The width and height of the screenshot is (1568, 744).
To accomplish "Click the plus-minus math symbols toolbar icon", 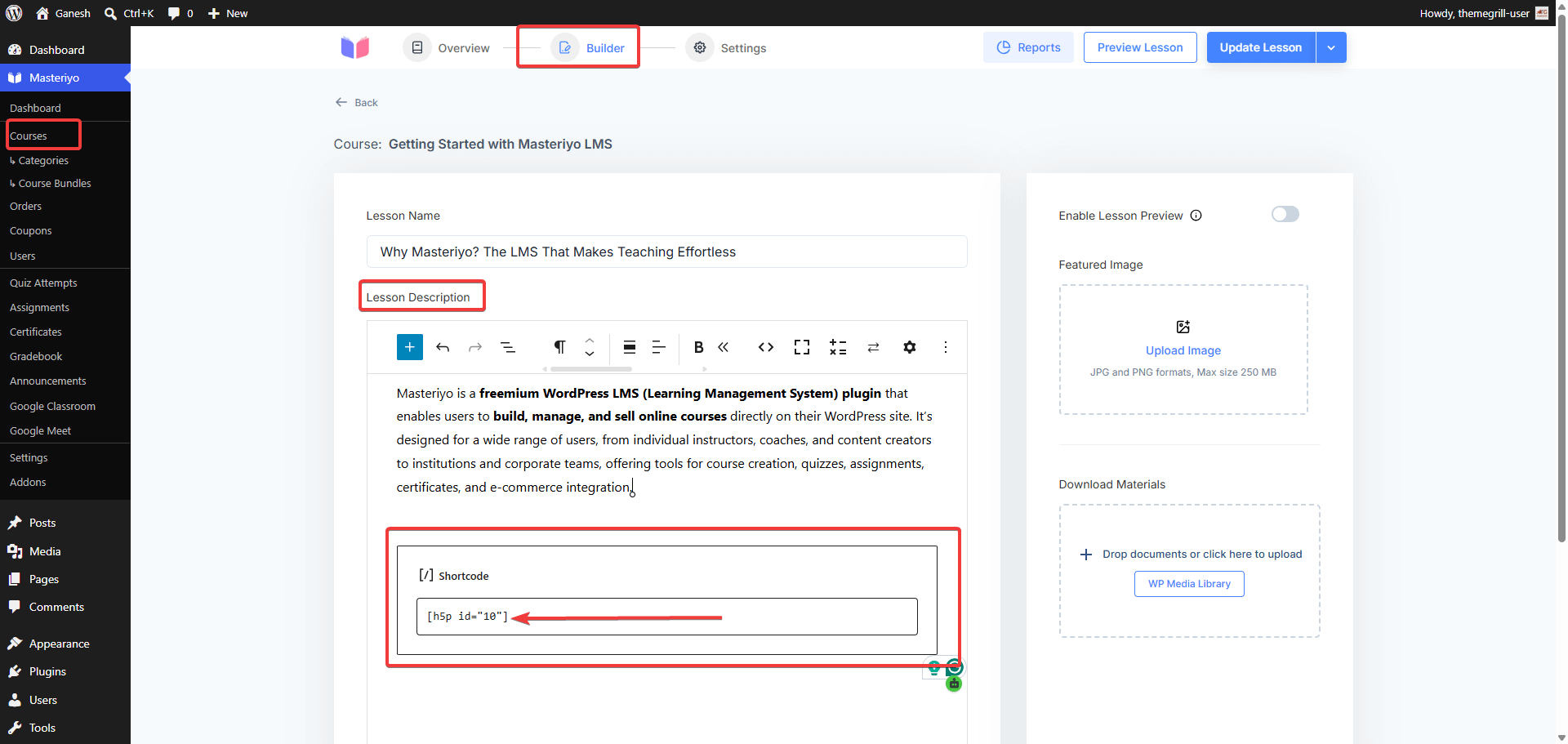I will [x=838, y=347].
